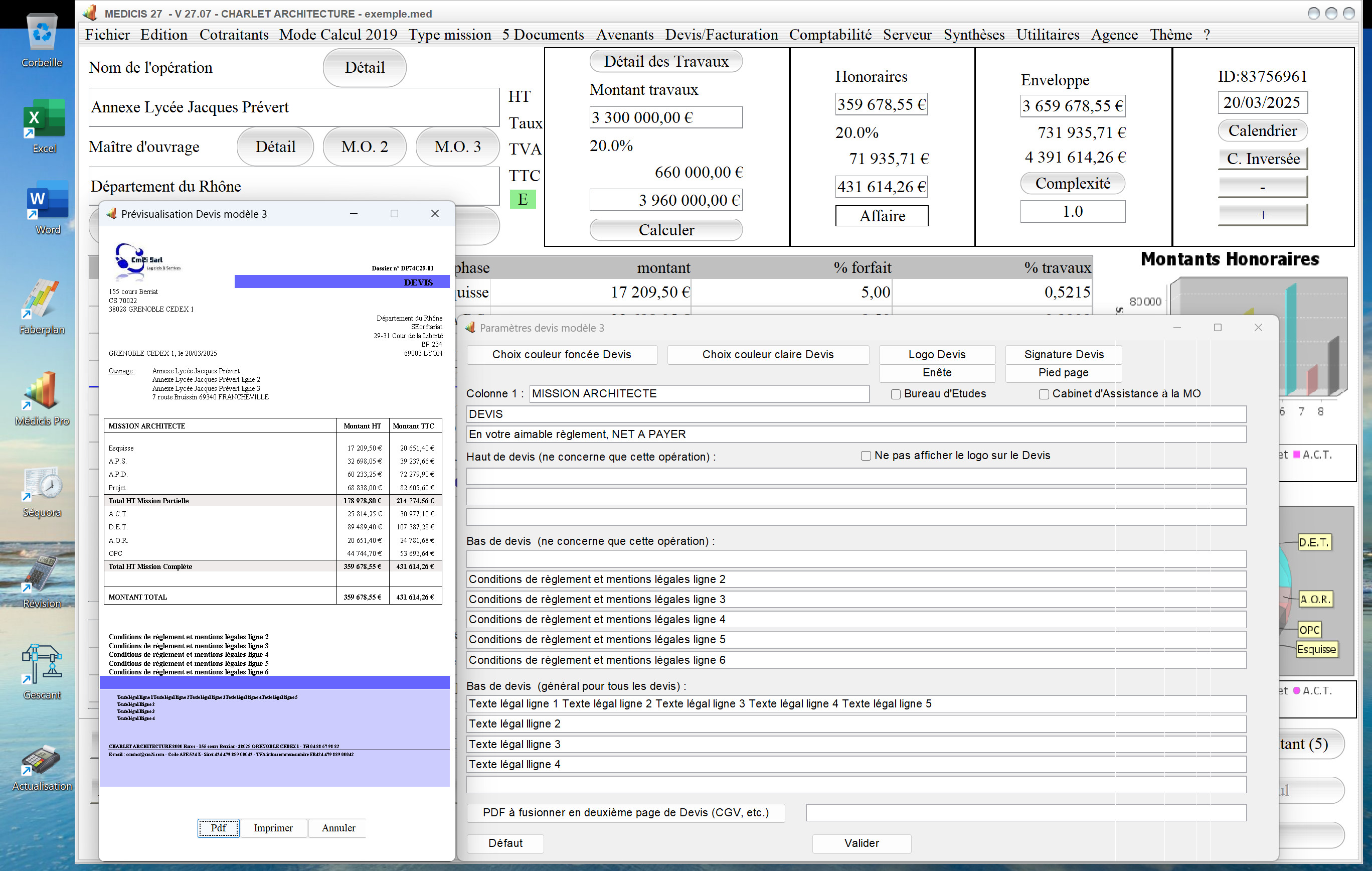Click the Complexité button

point(1072,184)
